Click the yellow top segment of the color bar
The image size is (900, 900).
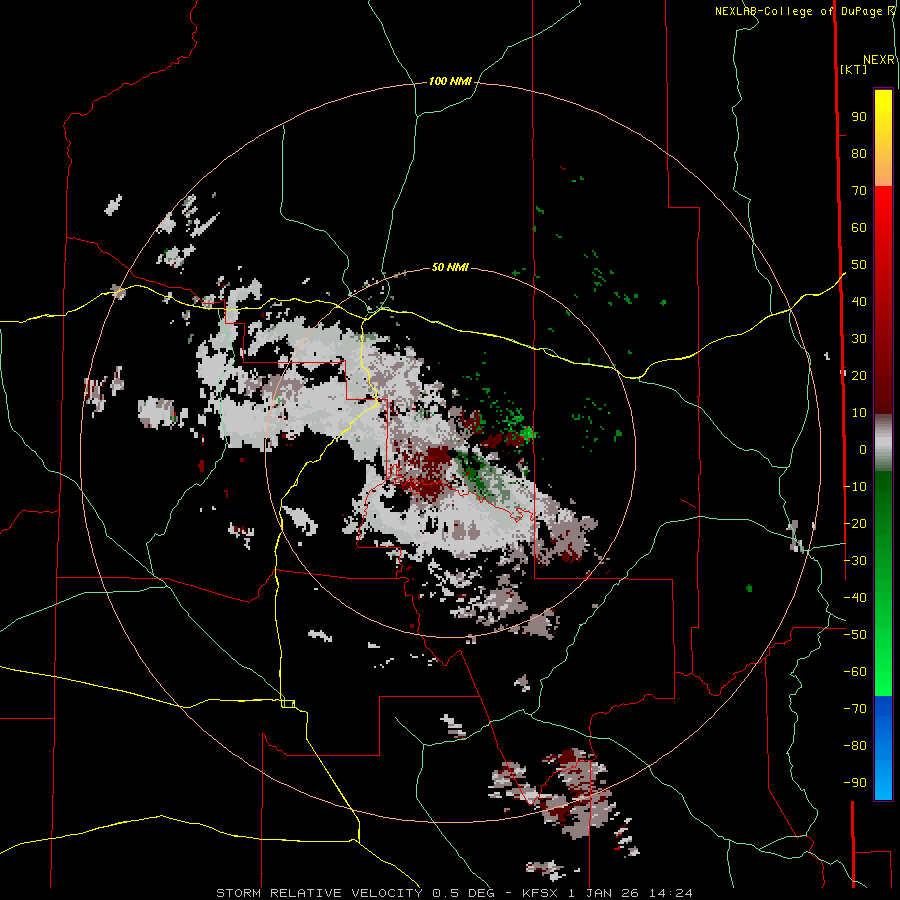pyautogui.click(x=883, y=138)
